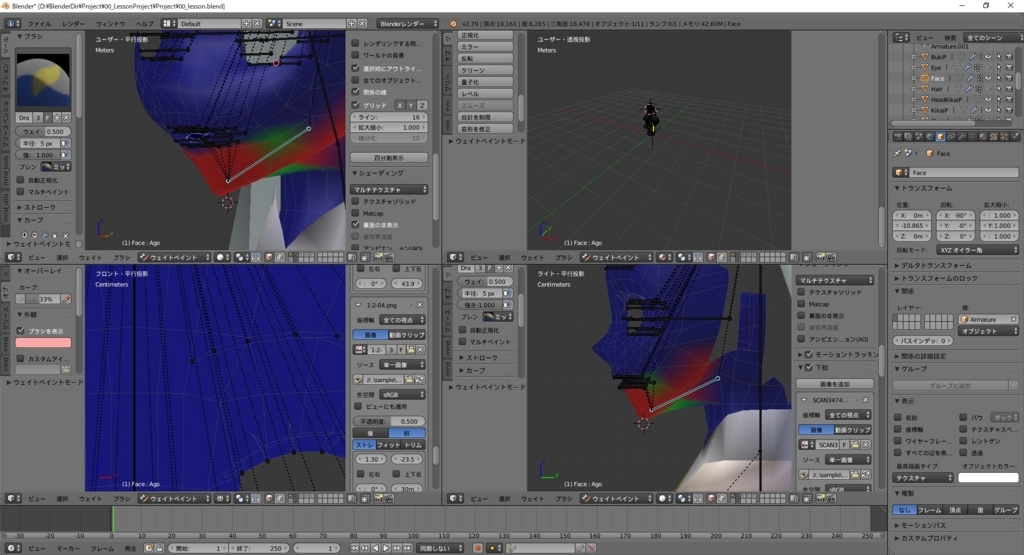
Task: Adjust the ウェイト 0.500 slider in top-left brush panel
Action: click(44, 131)
